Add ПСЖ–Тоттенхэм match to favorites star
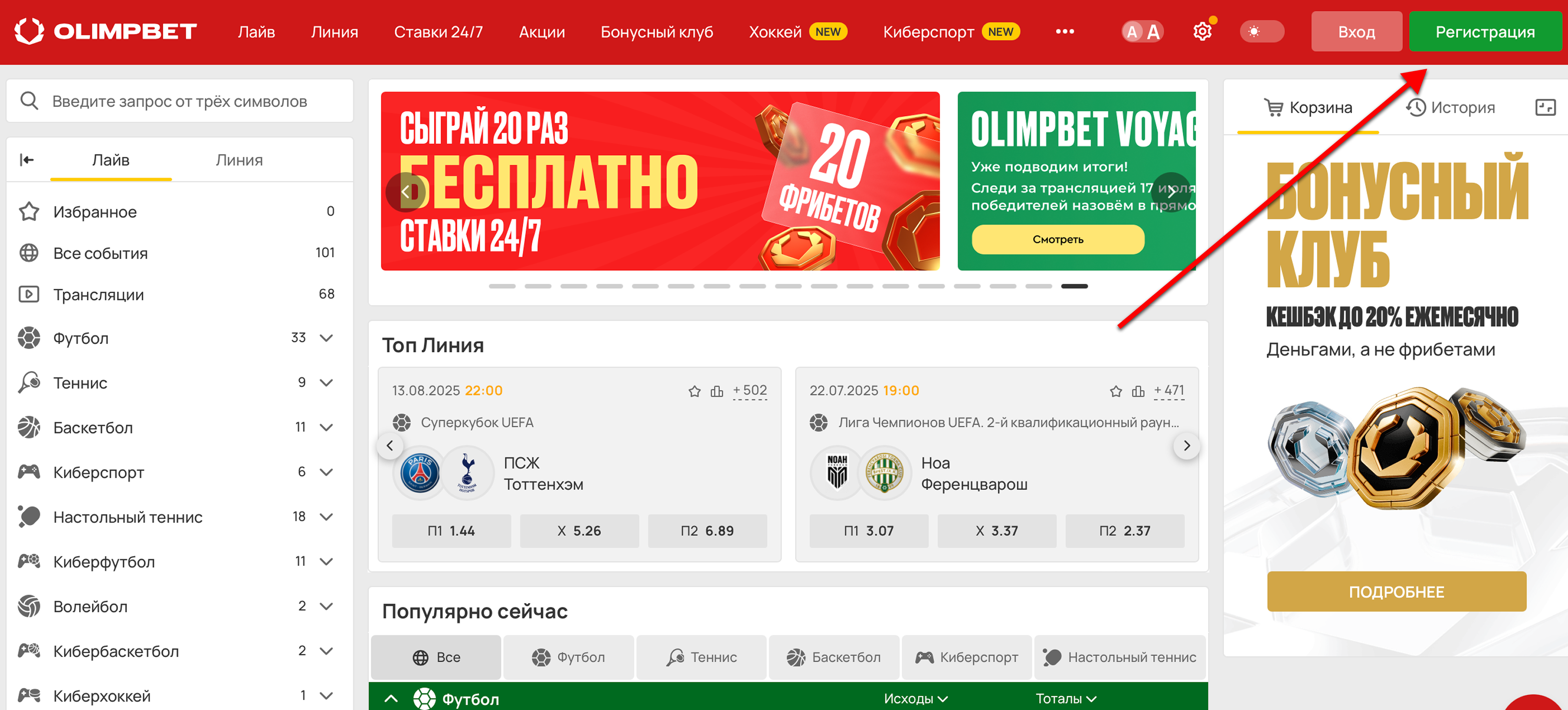 [694, 391]
